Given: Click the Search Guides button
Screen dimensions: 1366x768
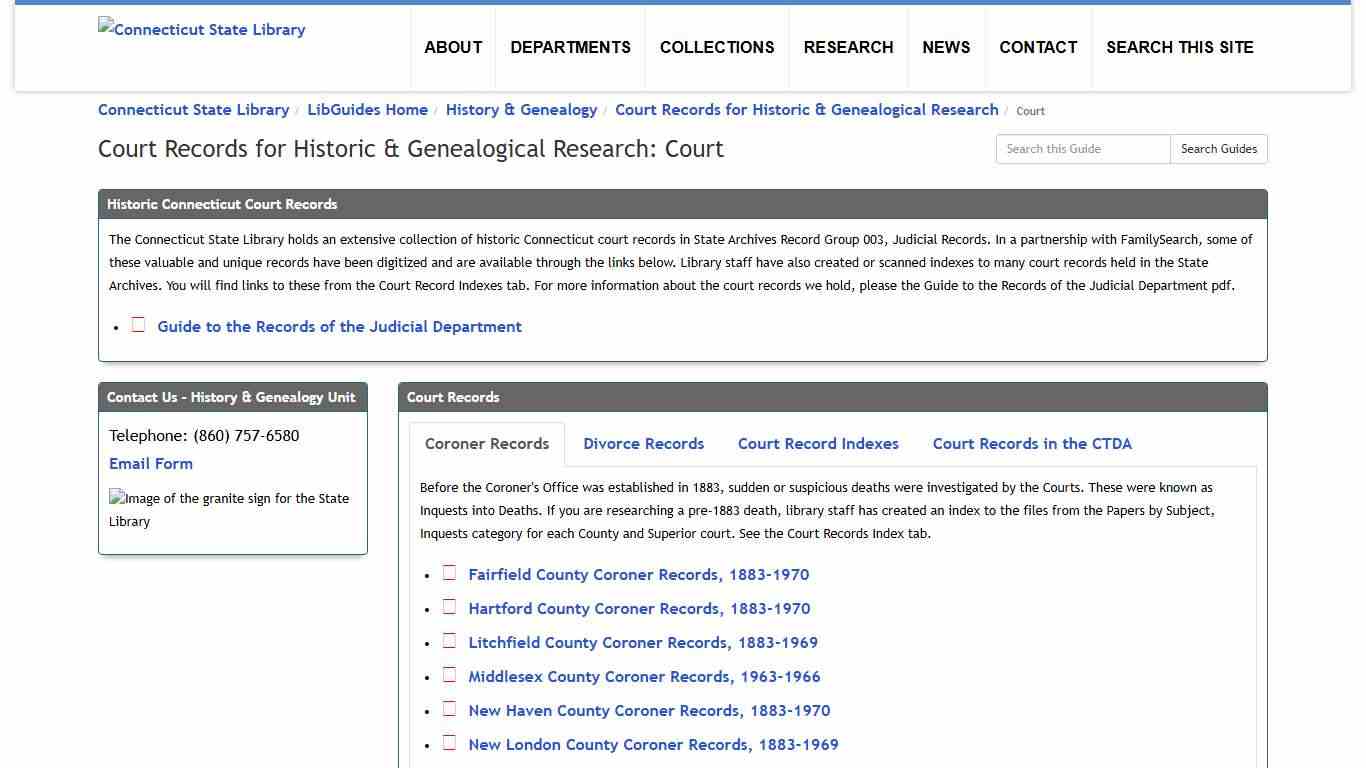Looking at the screenshot, I should click(1218, 148).
